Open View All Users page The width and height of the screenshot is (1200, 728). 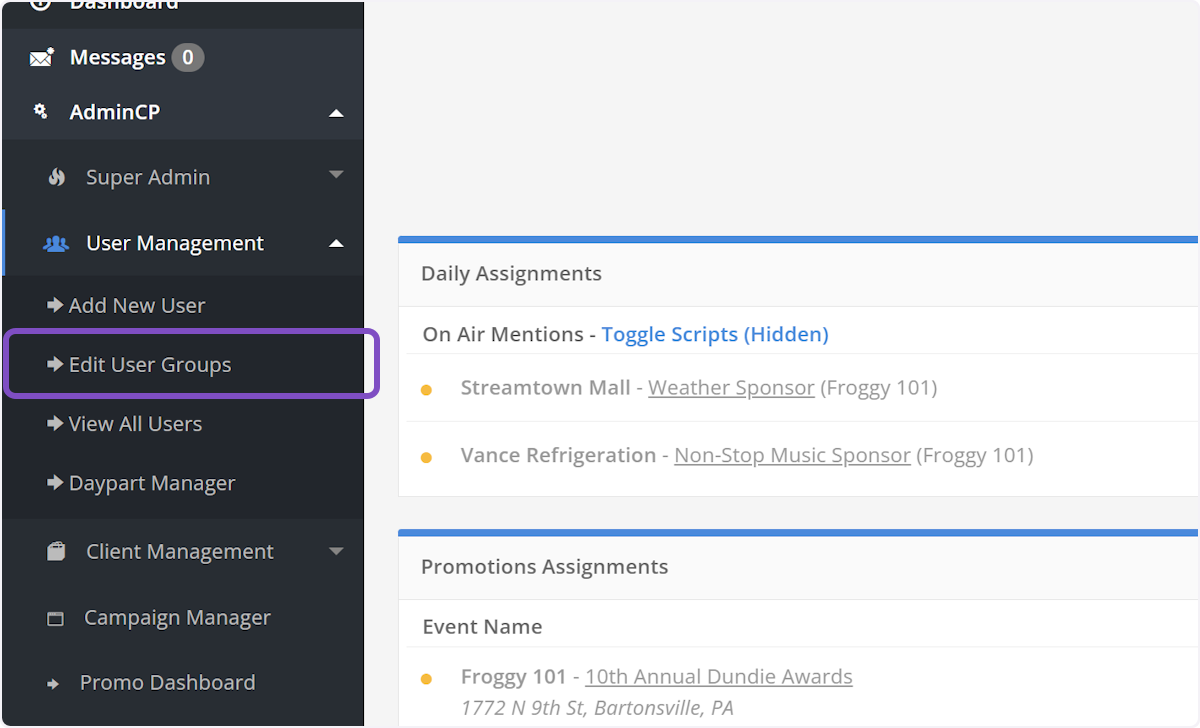135,424
